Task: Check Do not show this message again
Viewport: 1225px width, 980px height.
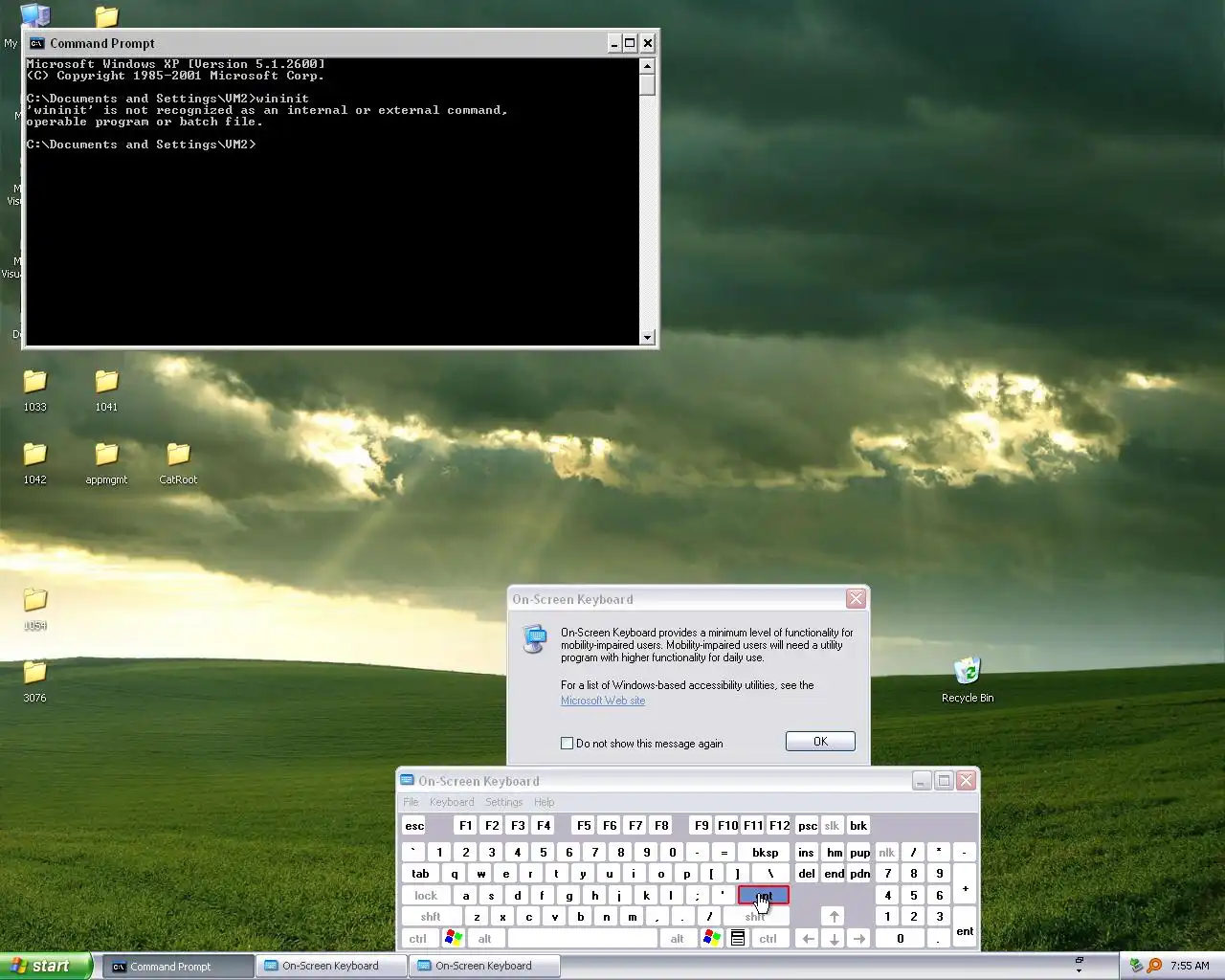Action: pyautogui.click(x=567, y=744)
